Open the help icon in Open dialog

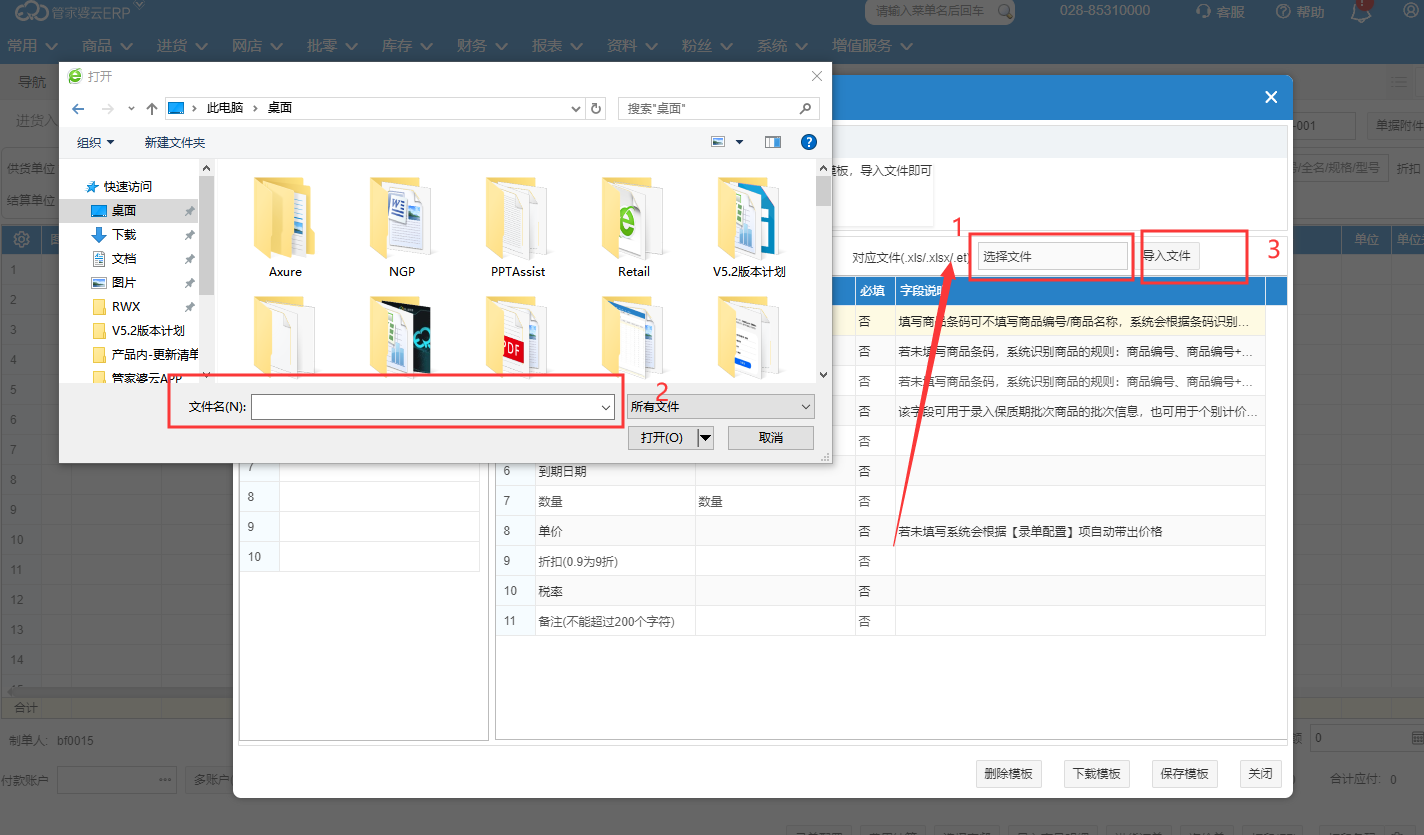pyautogui.click(x=809, y=142)
